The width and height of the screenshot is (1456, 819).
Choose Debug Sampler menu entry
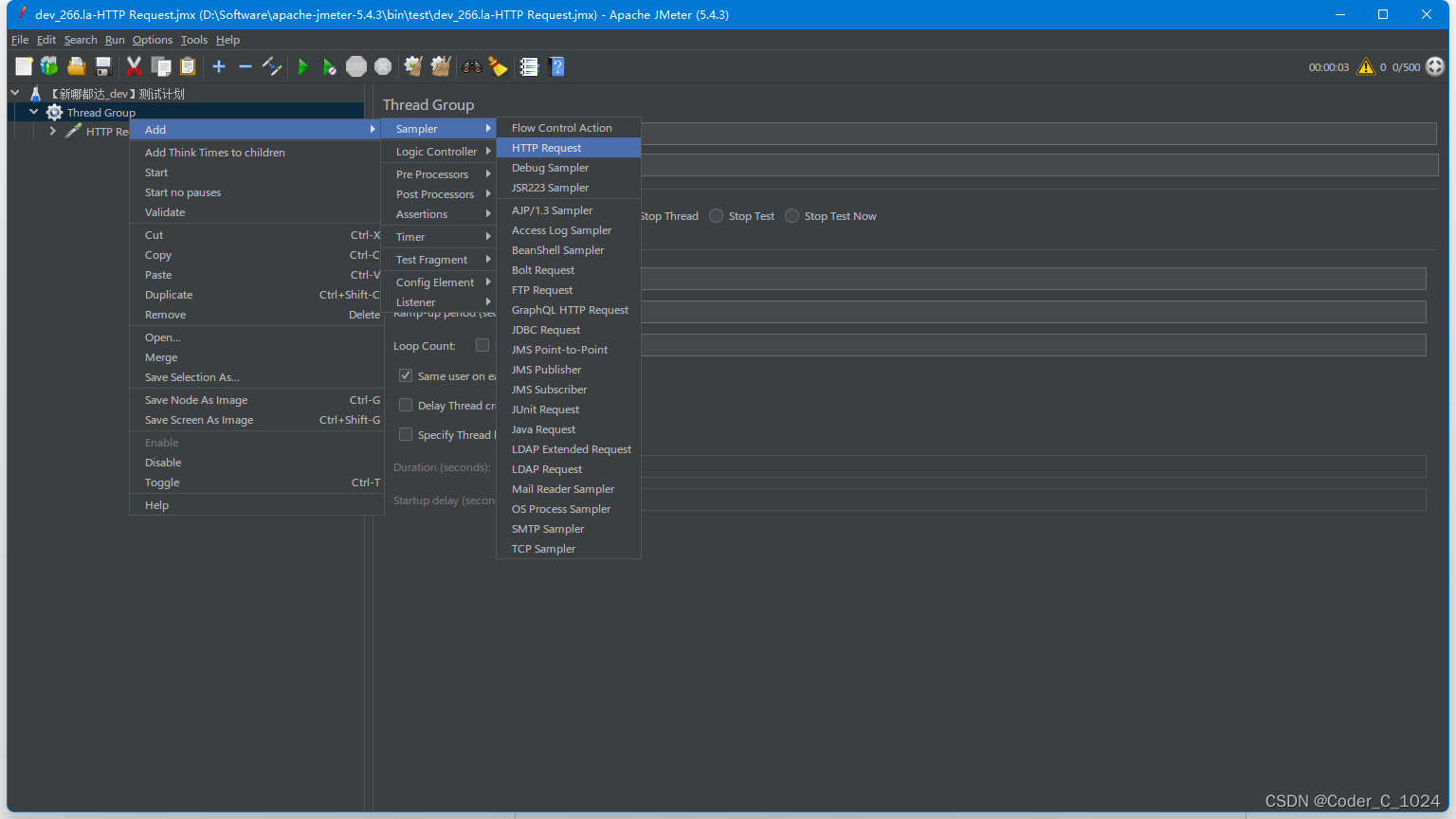569,168
